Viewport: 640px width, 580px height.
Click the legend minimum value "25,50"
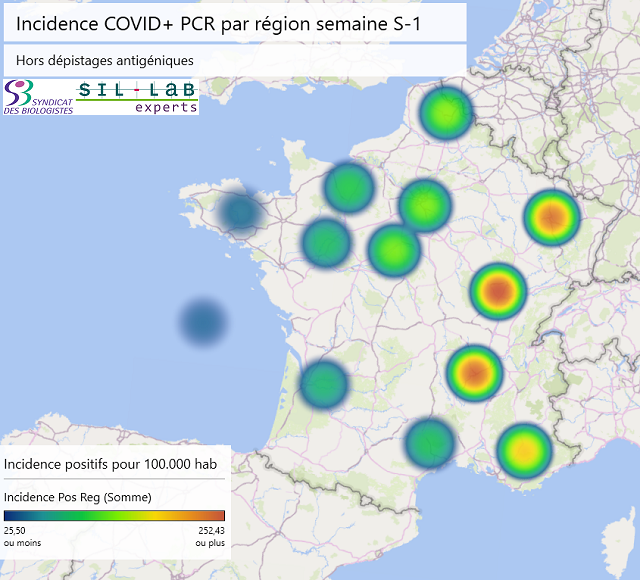15,531
